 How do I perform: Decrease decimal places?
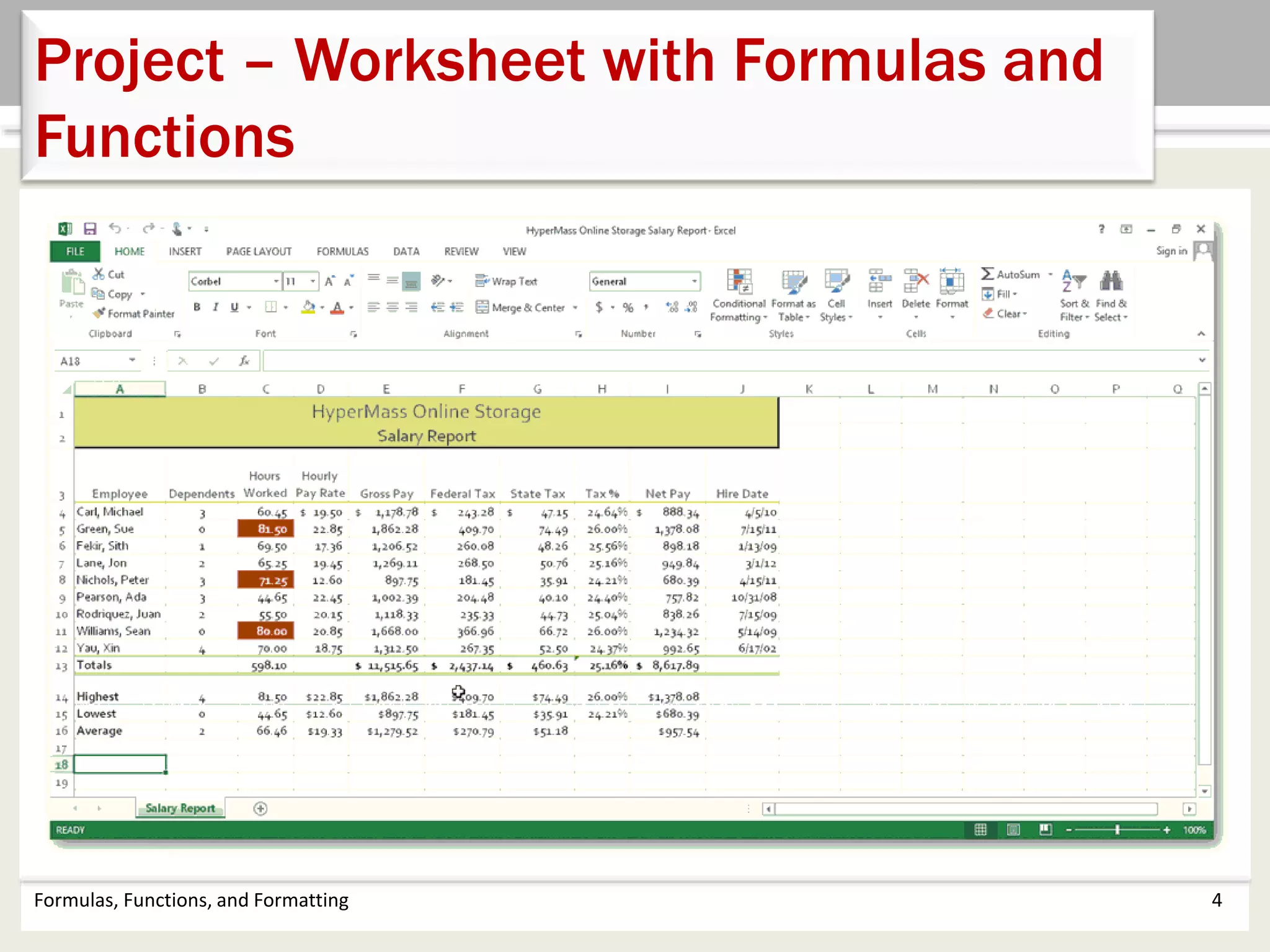point(691,307)
